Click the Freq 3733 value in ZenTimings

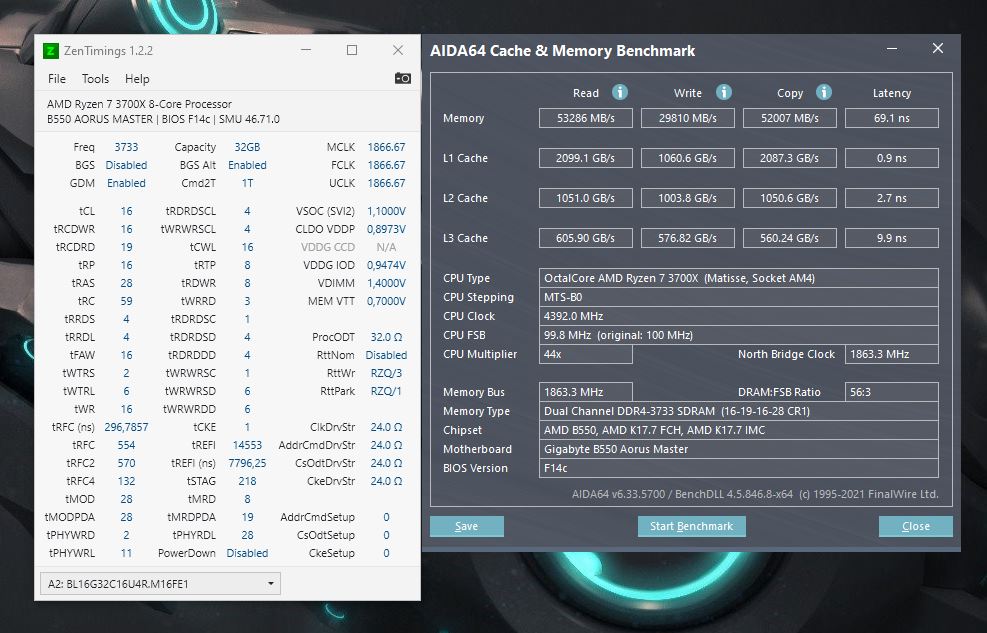(x=126, y=147)
